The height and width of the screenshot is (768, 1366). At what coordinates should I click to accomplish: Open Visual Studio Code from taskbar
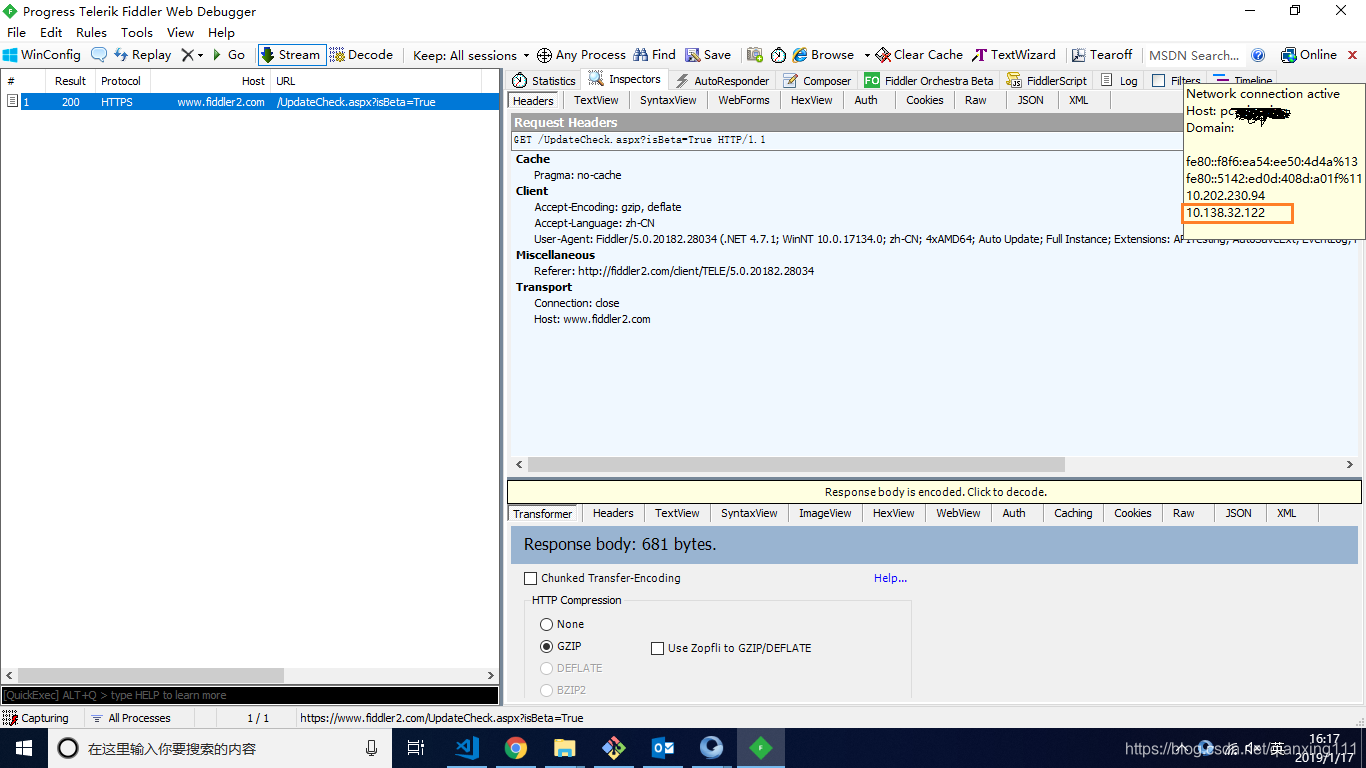point(467,748)
